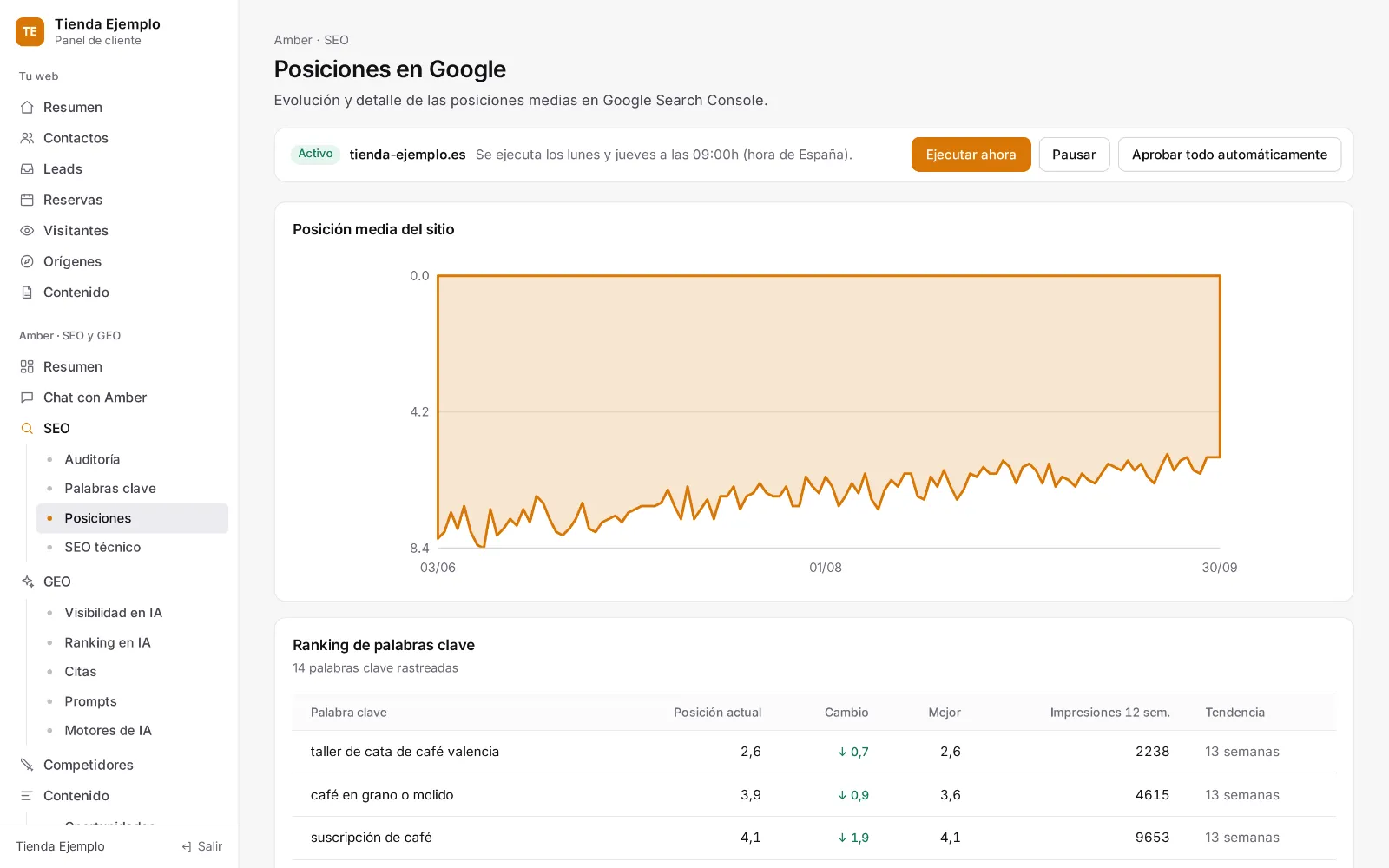Image resolution: width=1389 pixels, height=868 pixels.
Task: Click the TE logo badge
Action: 30,31
